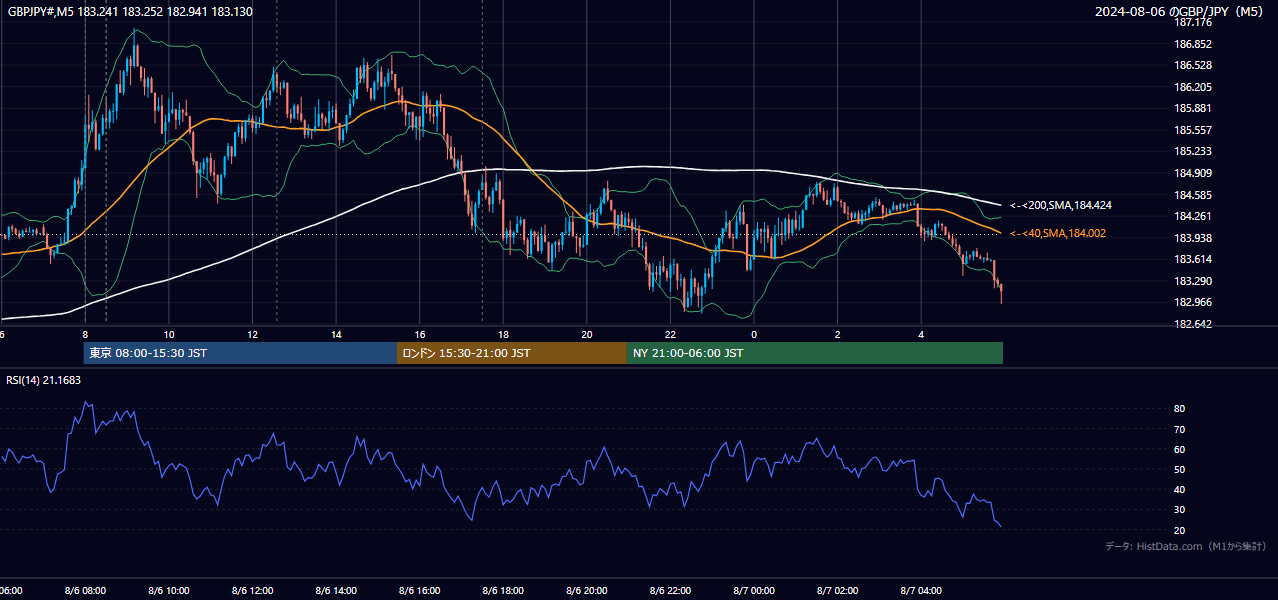Select the NY 21:00-06:00 JST session bar

tap(815, 353)
